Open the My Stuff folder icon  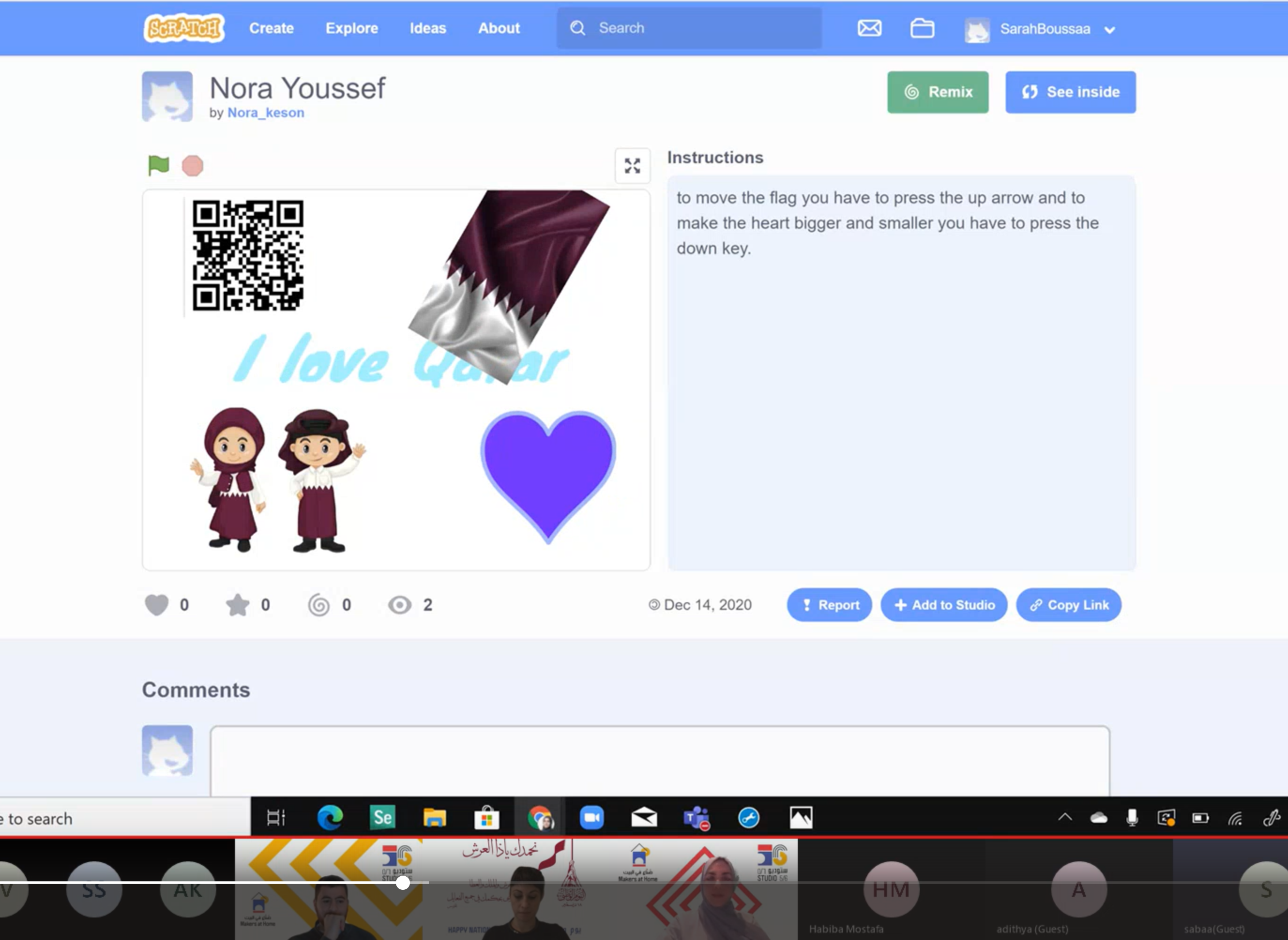922,28
